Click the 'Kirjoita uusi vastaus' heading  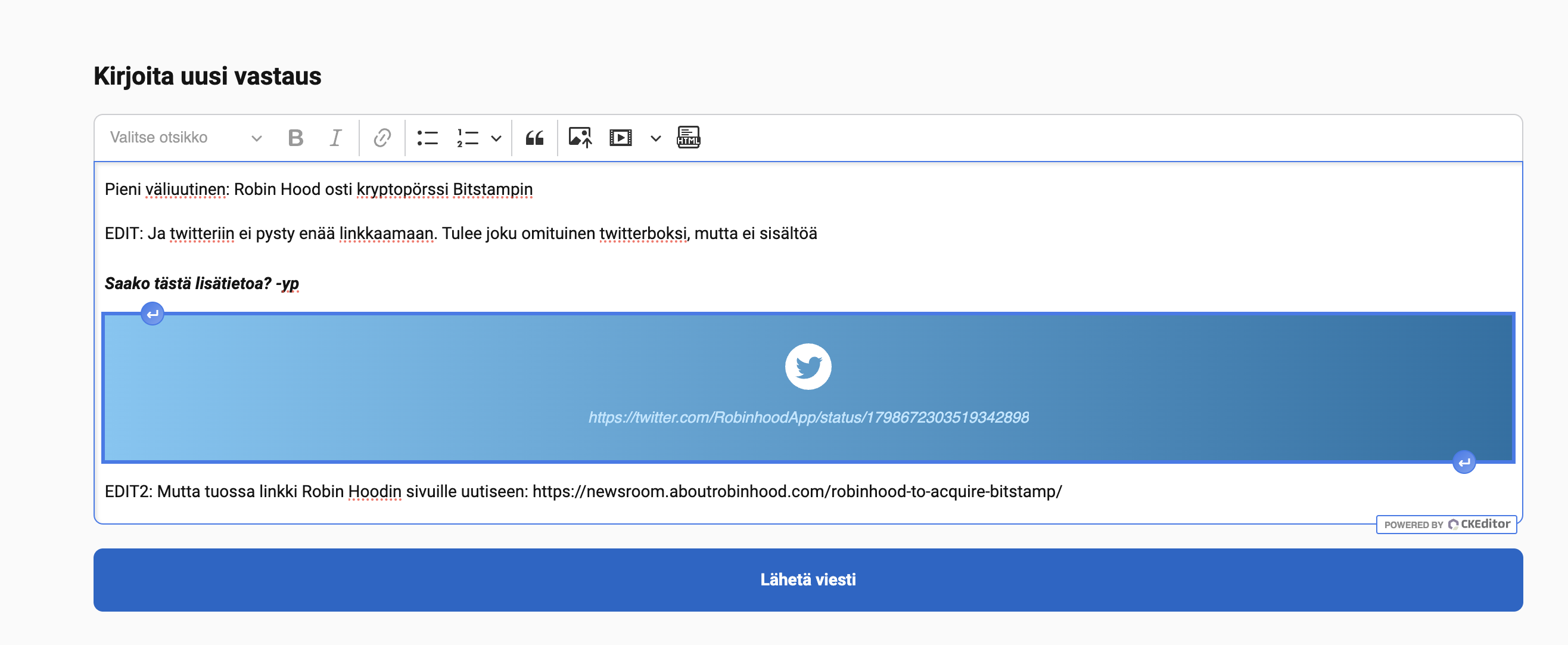pyautogui.click(x=207, y=77)
